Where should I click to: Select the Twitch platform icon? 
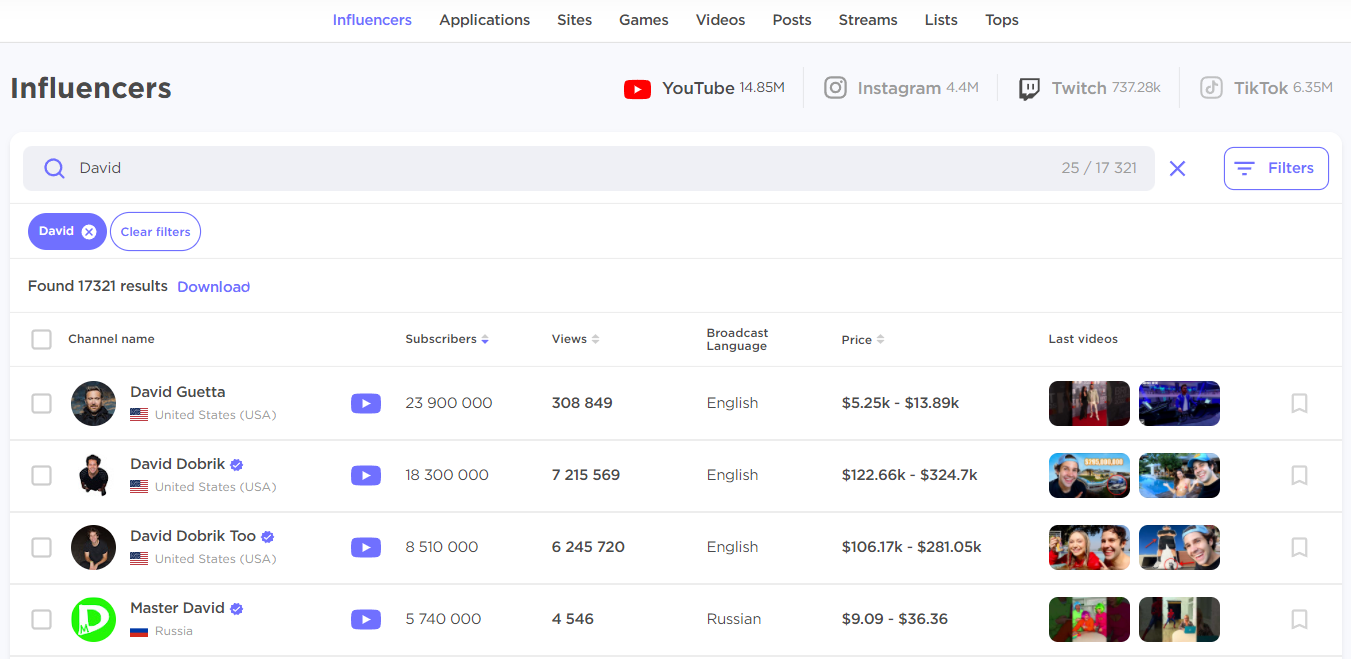1029,89
